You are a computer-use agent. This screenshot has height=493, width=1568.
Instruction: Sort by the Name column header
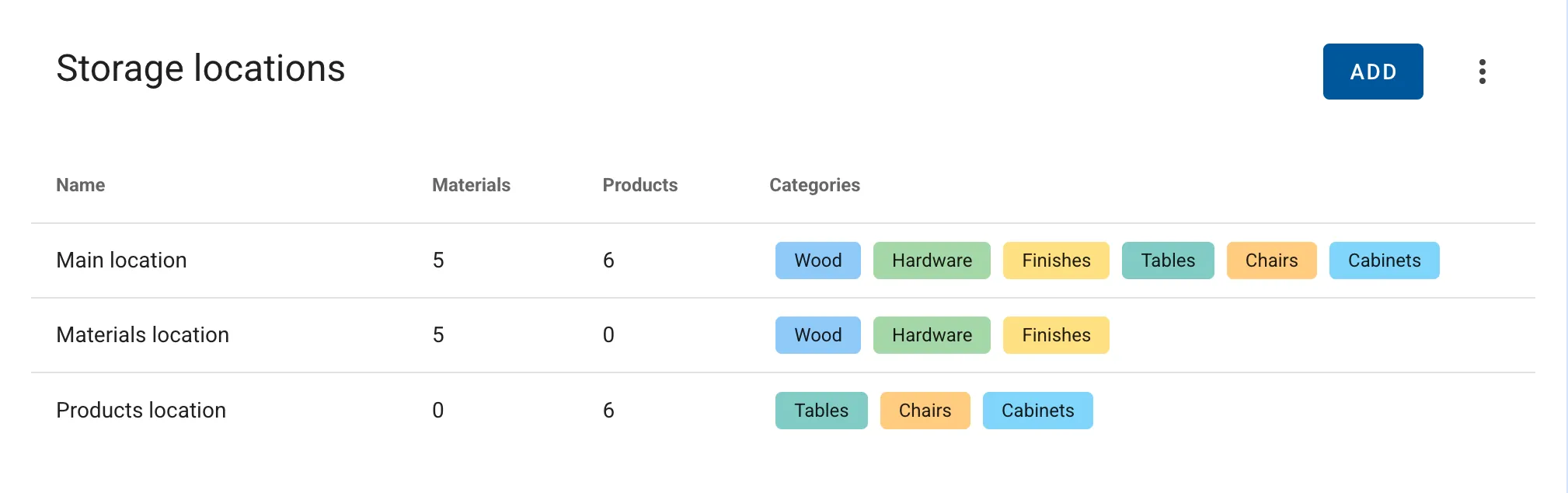[80, 185]
